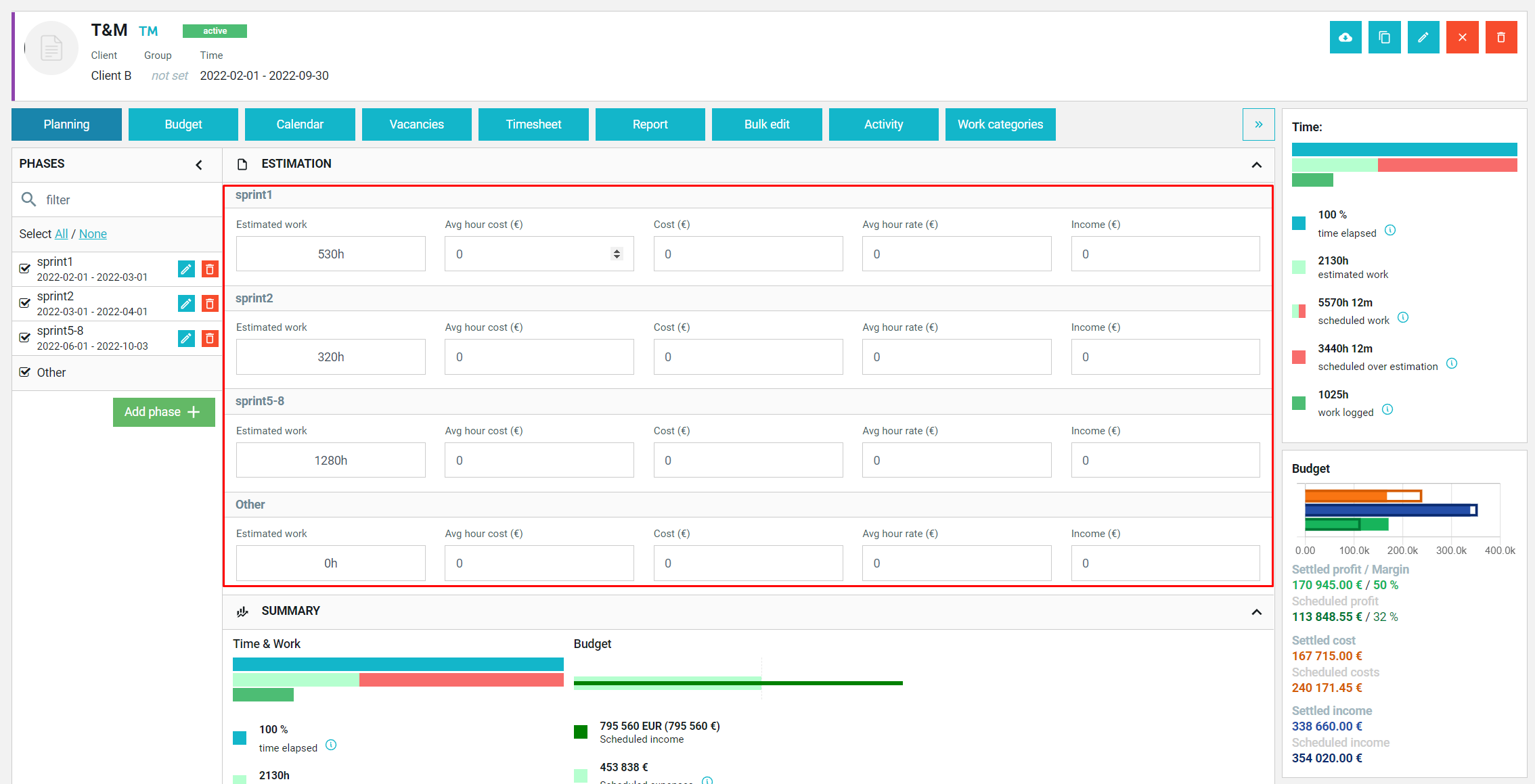This screenshot has height=784, width=1535.
Task: Click the phases filter input field
Action: pos(129,200)
